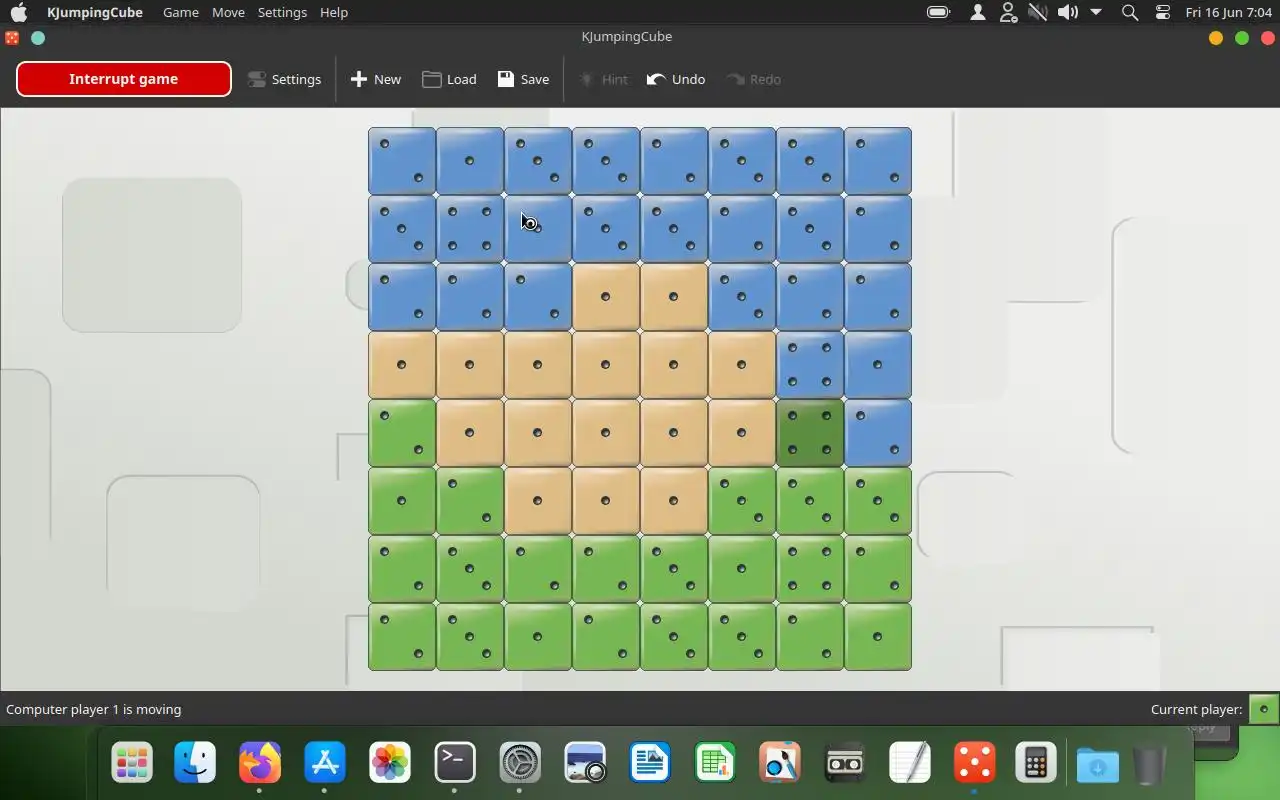1280x800 pixels.
Task: Click the date and time Fri 16 Jun 7:04
Action: click(x=1229, y=12)
